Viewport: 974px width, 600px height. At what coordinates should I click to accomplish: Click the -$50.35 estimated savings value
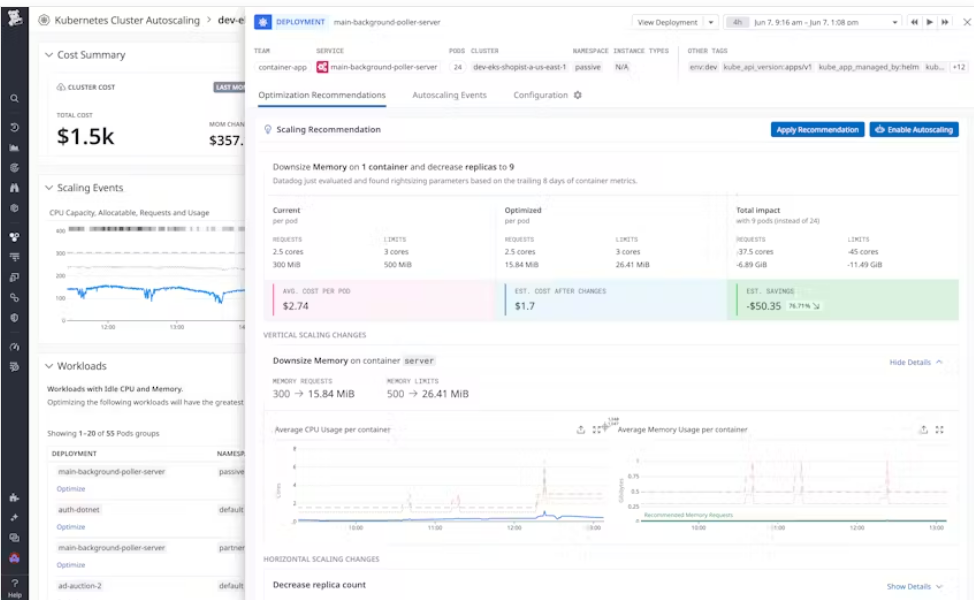(x=763, y=306)
